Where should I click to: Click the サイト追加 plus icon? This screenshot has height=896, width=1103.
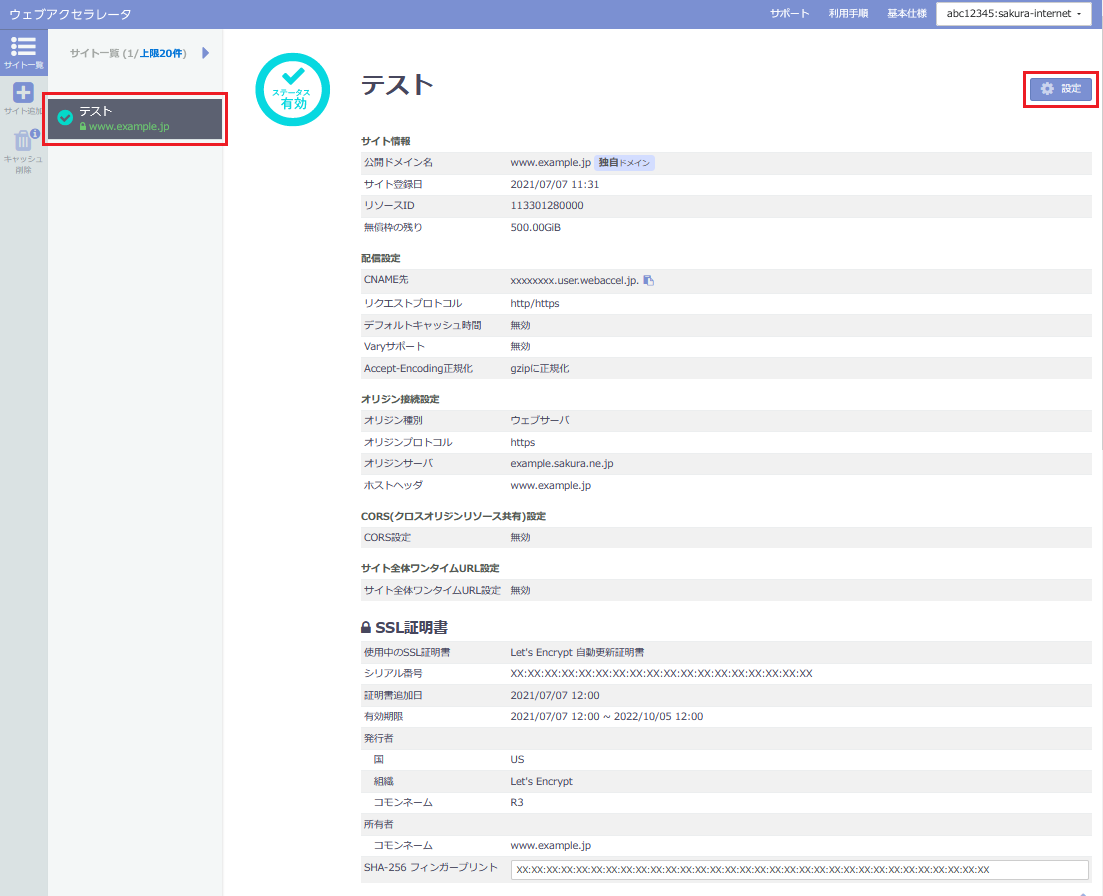[23, 94]
